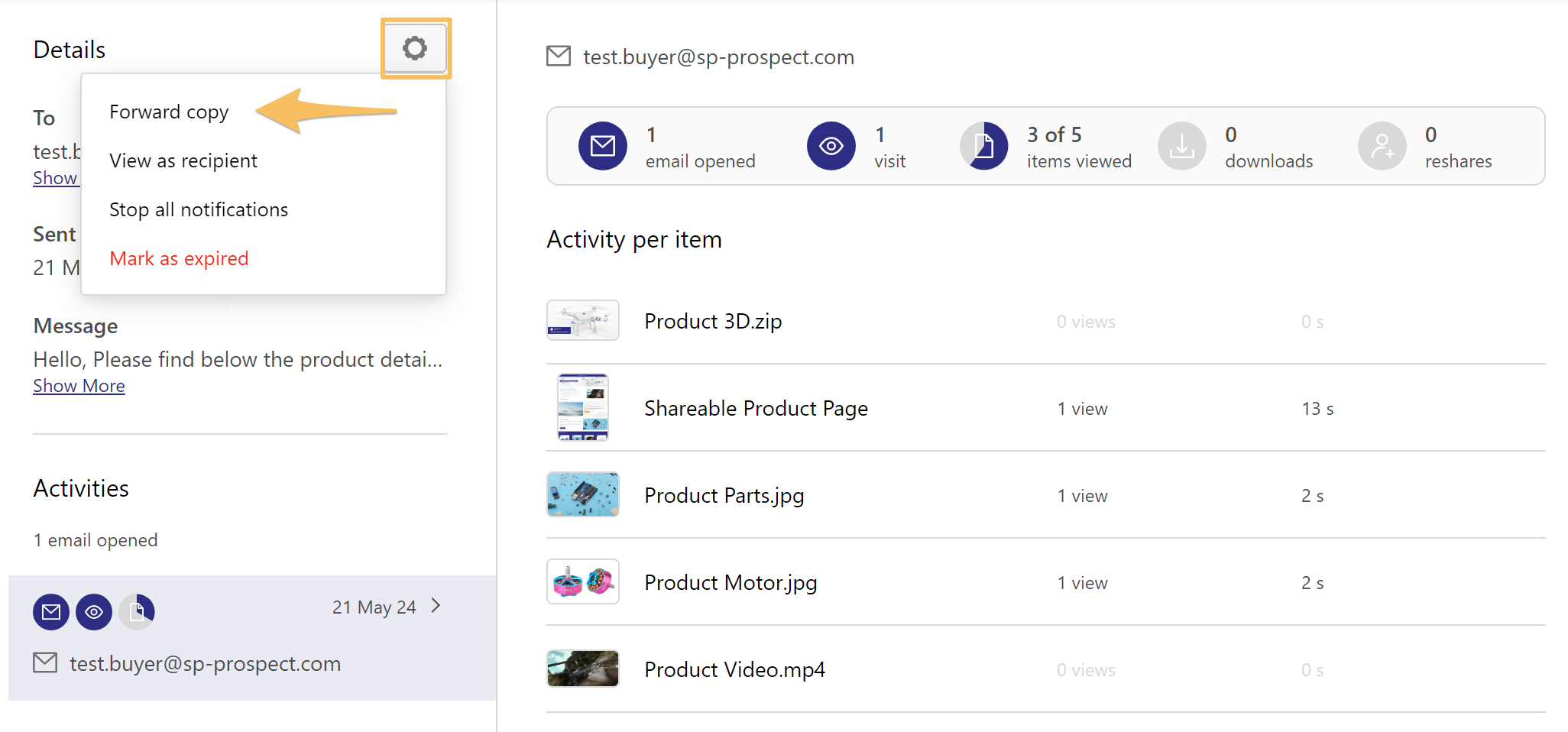Open the gear settings menu in Details

pos(415,48)
